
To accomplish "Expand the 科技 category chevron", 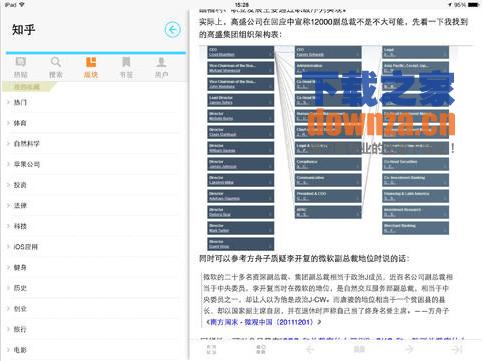I will (8, 226).
